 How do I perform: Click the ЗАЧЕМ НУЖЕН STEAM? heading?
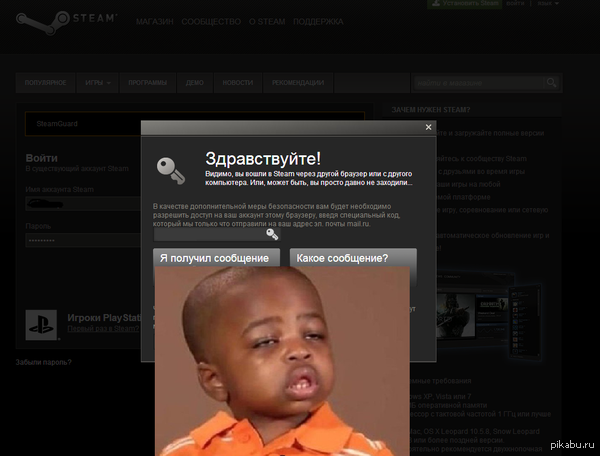point(430,110)
